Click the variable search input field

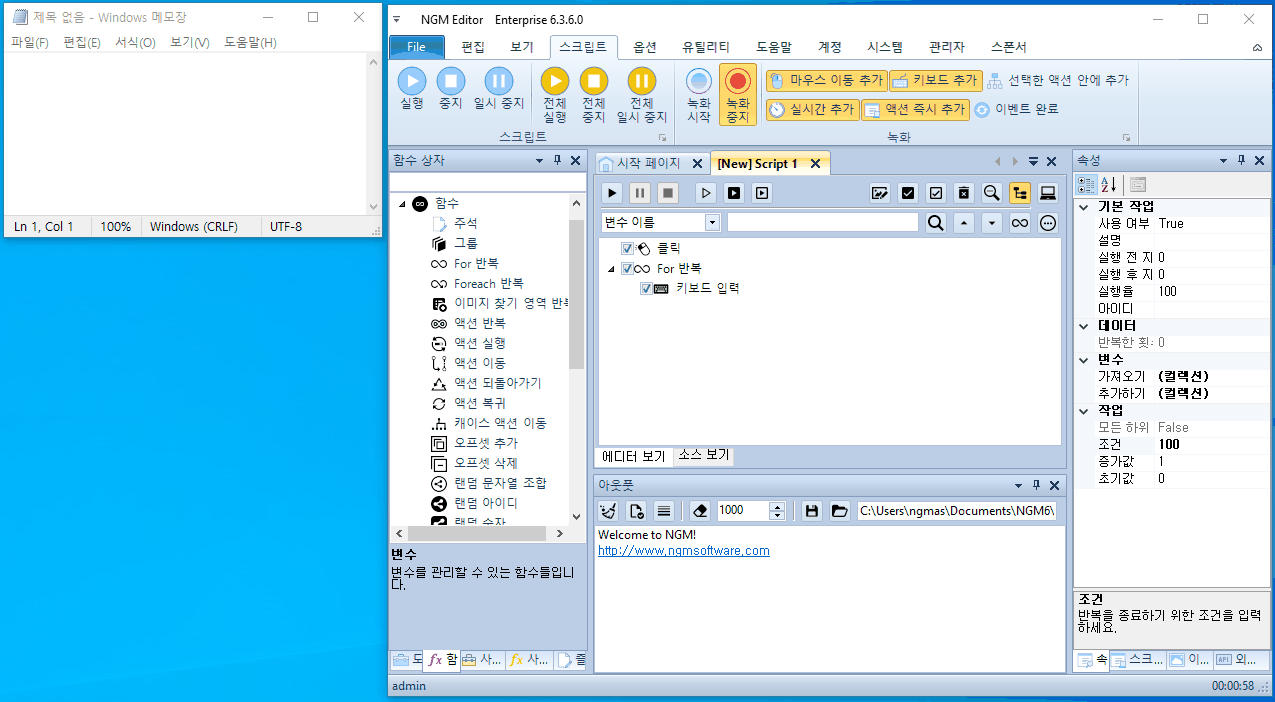822,223
